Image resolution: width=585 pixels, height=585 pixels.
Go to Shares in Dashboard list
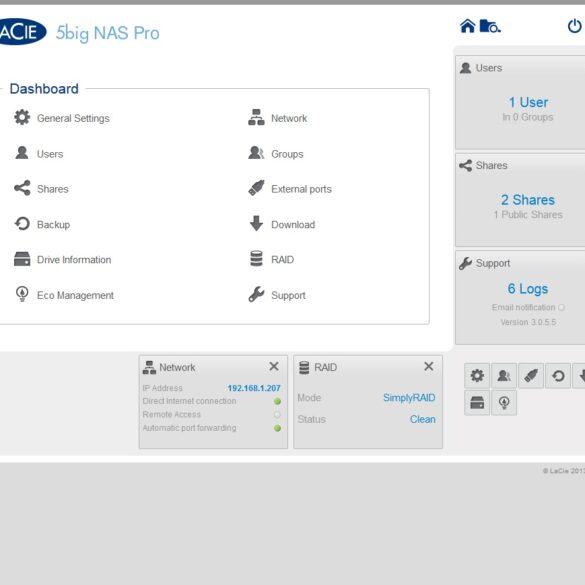(53, 189)
